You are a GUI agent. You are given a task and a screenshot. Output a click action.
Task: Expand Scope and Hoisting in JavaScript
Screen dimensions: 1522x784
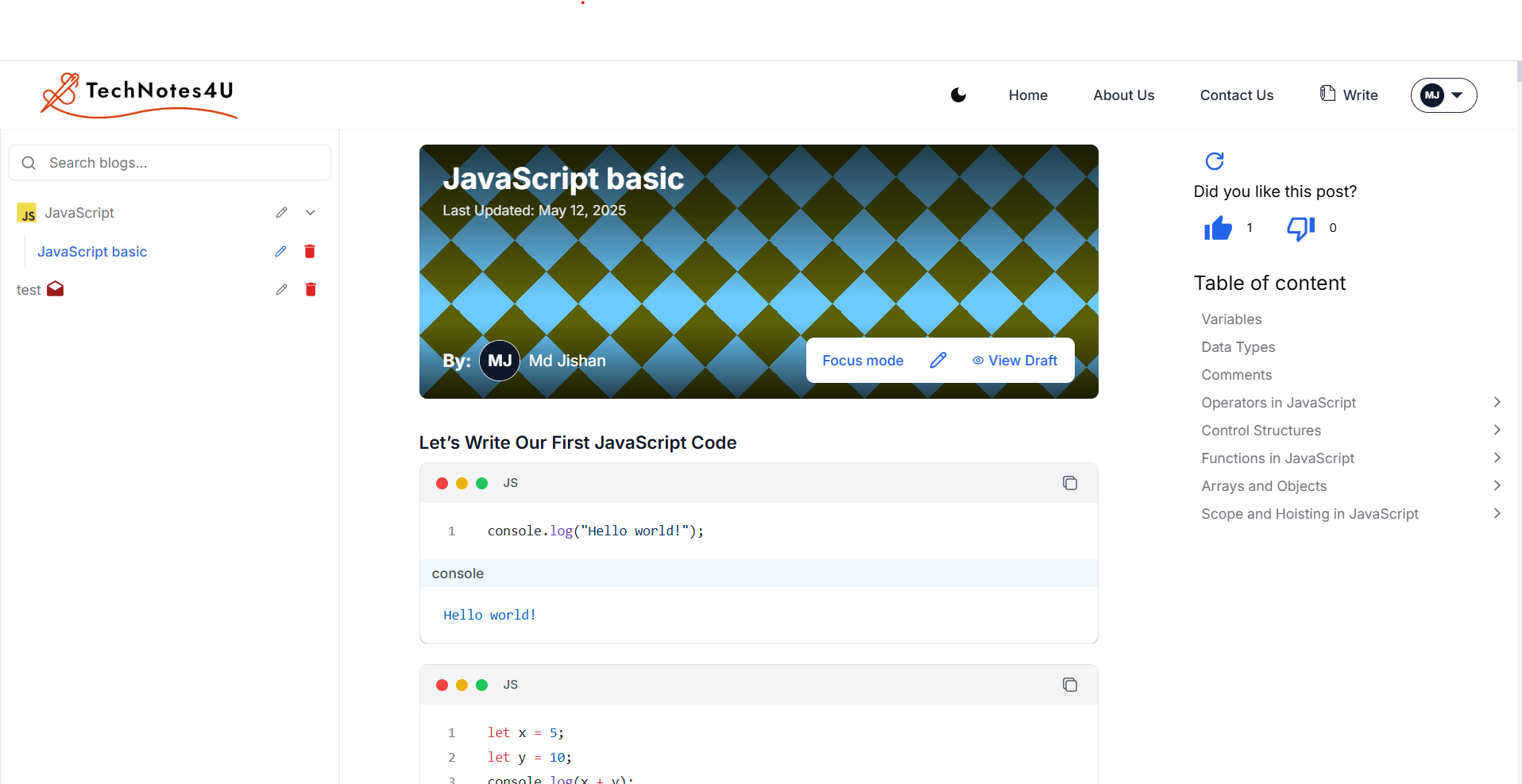pos(1497,514)
